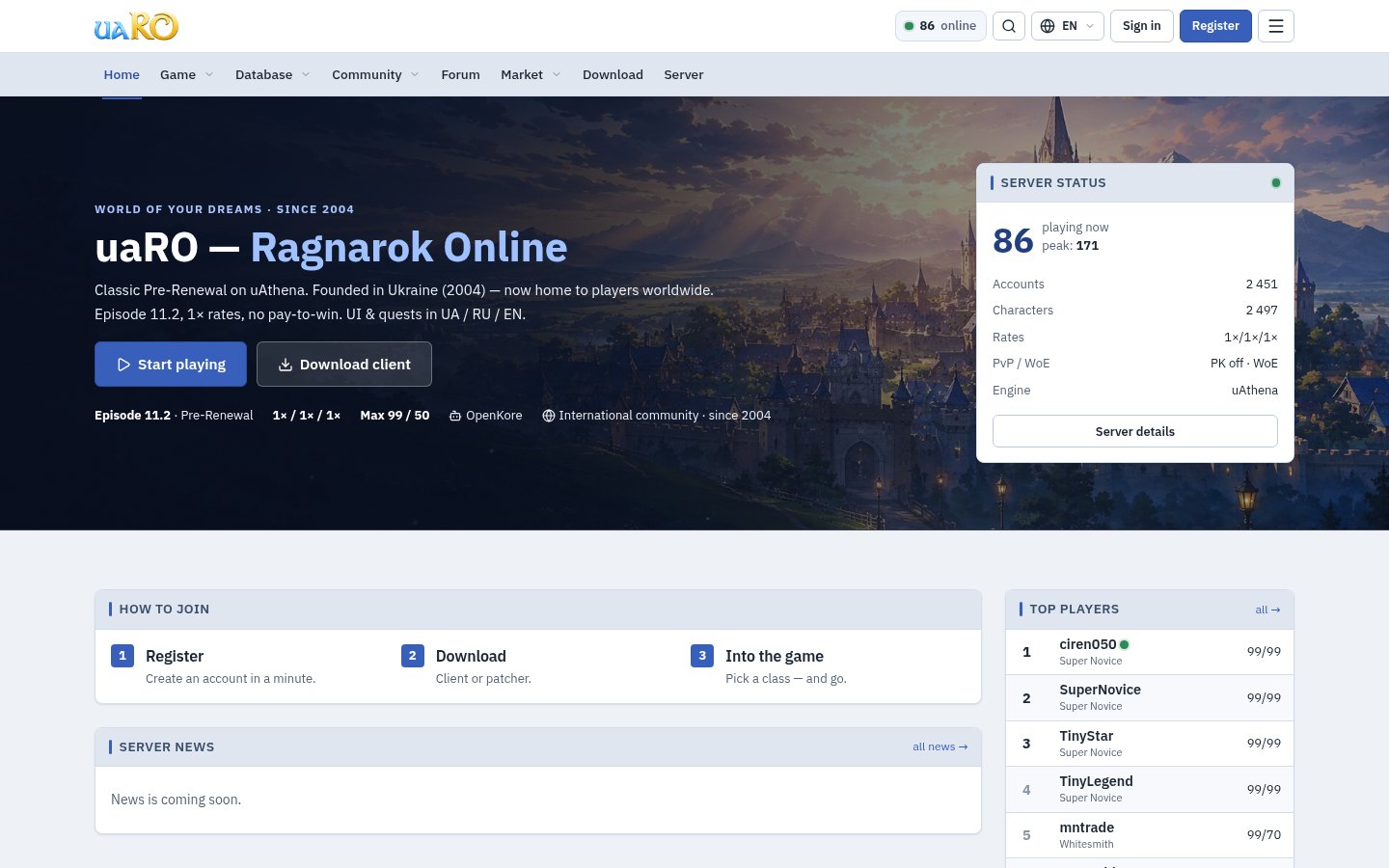The height and width of the screenshot is (868, 1389).
Task: Open the Download nav item
Action: click(613, 74)
